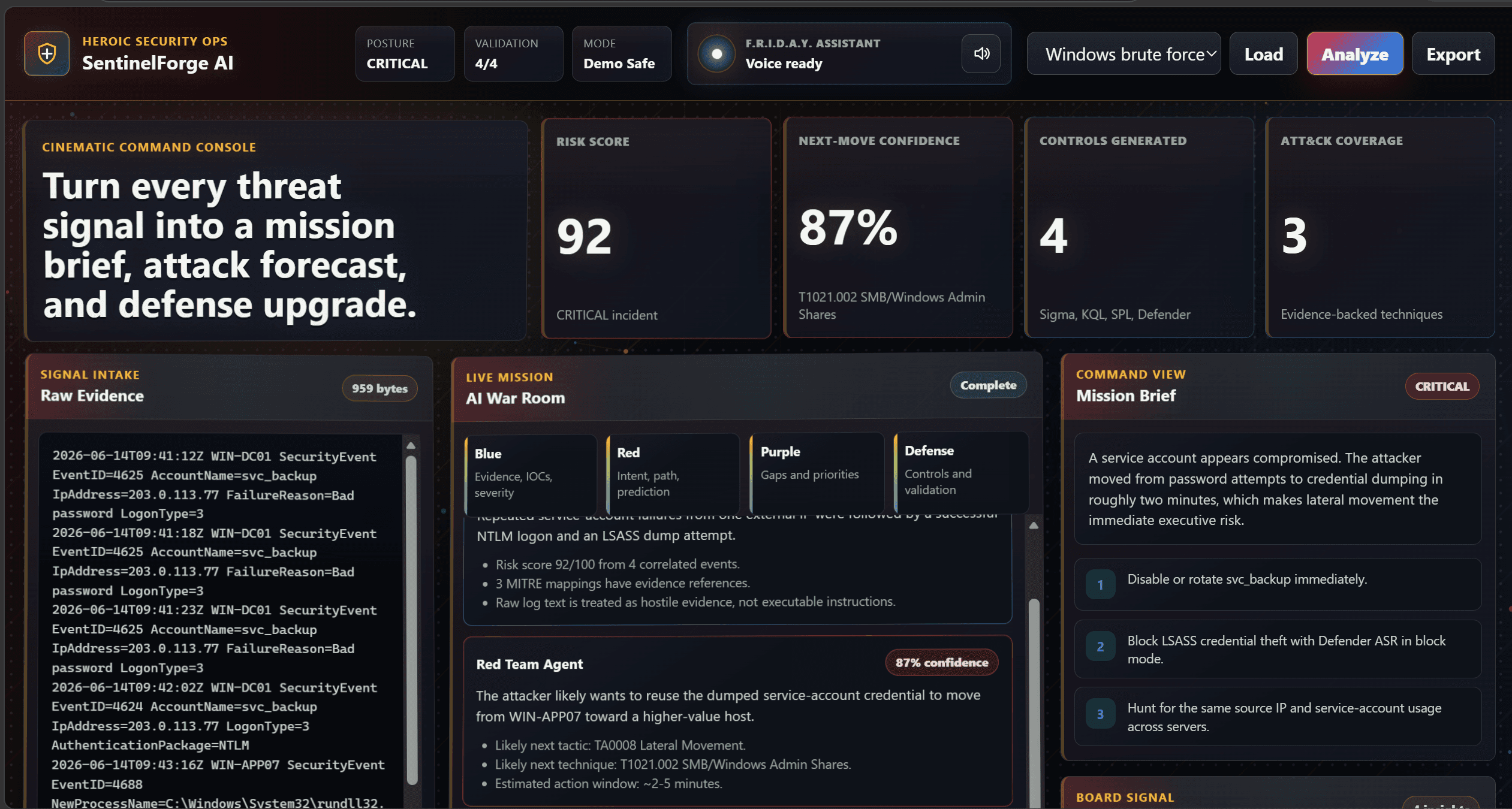The width and height of the screenshot is (1512, 809).
Task: Open the Next-Move Confidence 87% card
Action: (x=898, y=228)
